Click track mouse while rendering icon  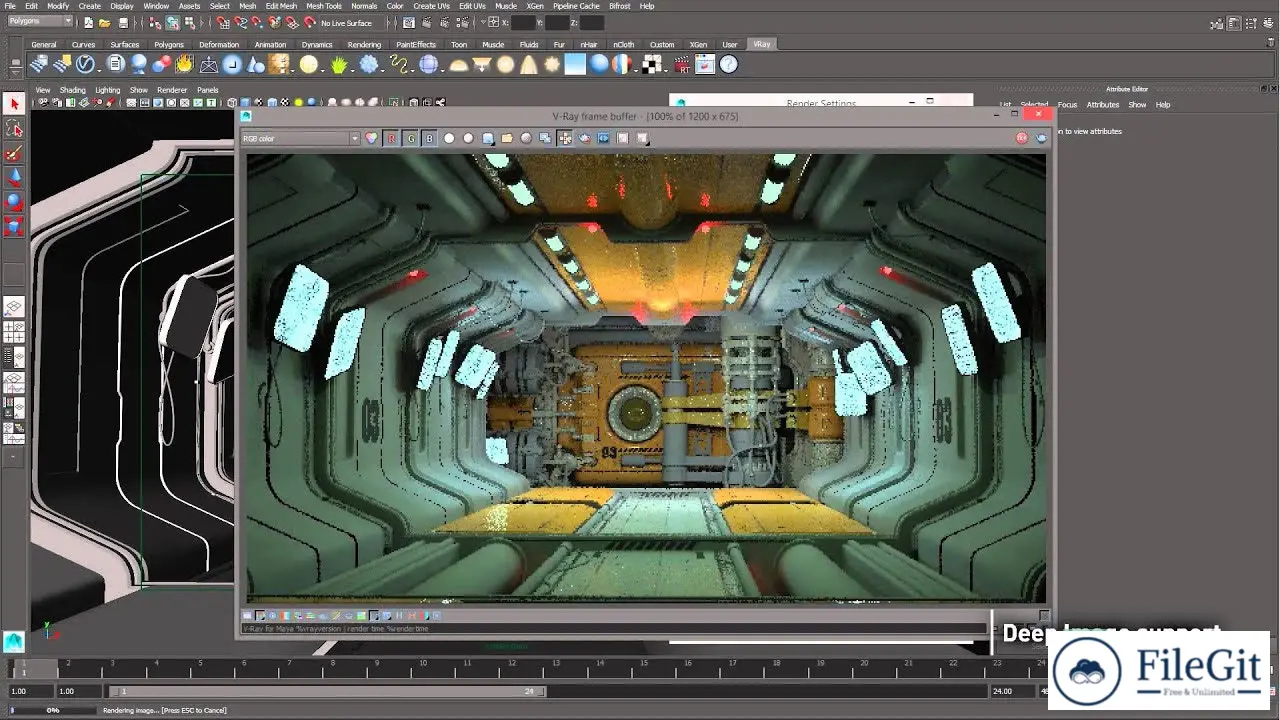coord(565,138)
